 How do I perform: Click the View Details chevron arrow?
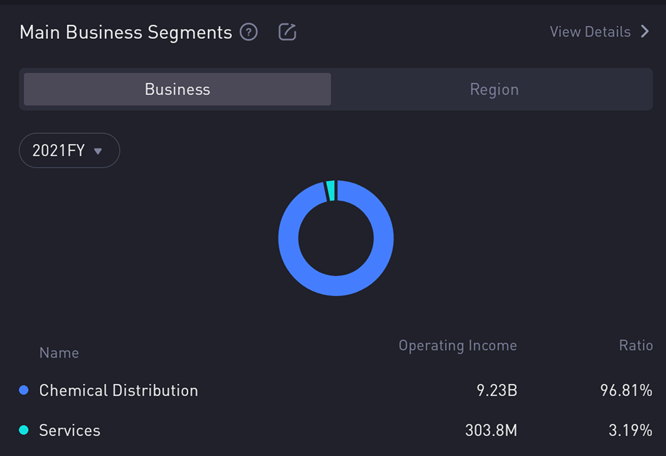tap(645, 32)
